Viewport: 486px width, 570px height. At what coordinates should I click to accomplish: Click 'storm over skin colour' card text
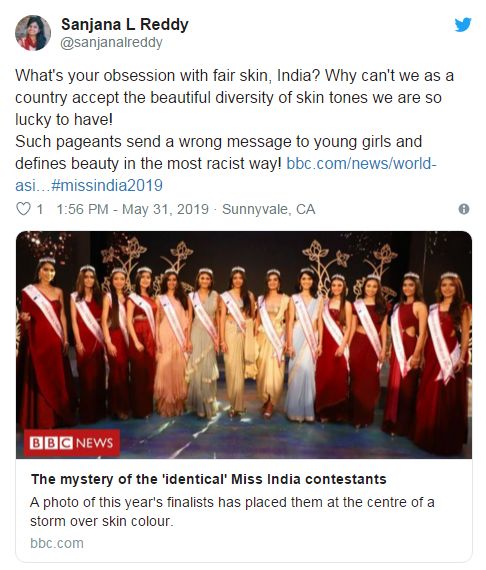101,521
